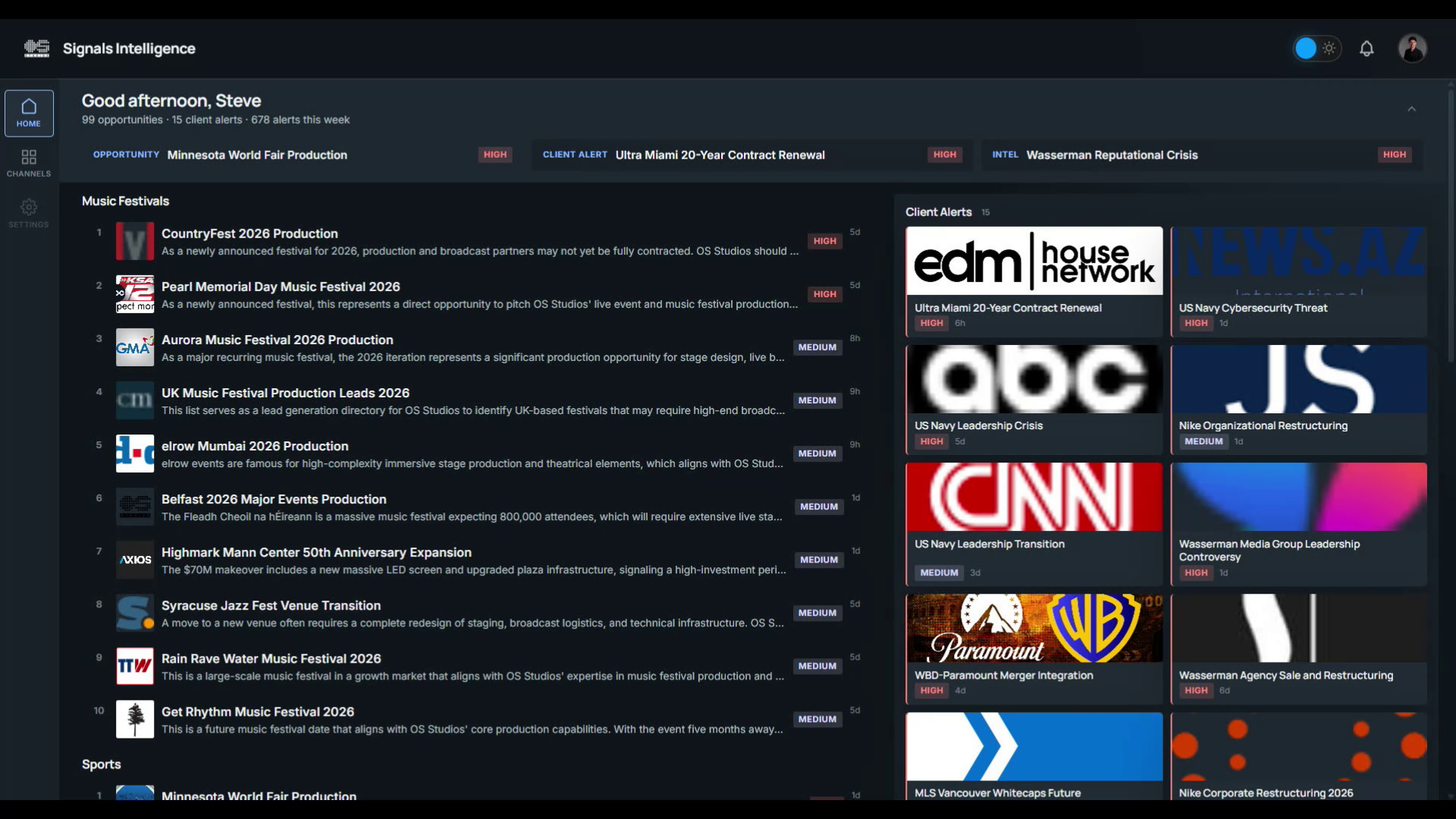Open MLS Vancouver Whitecaps Future card
Viewport: 1456px width, 819px height.
pos(1034,756)
